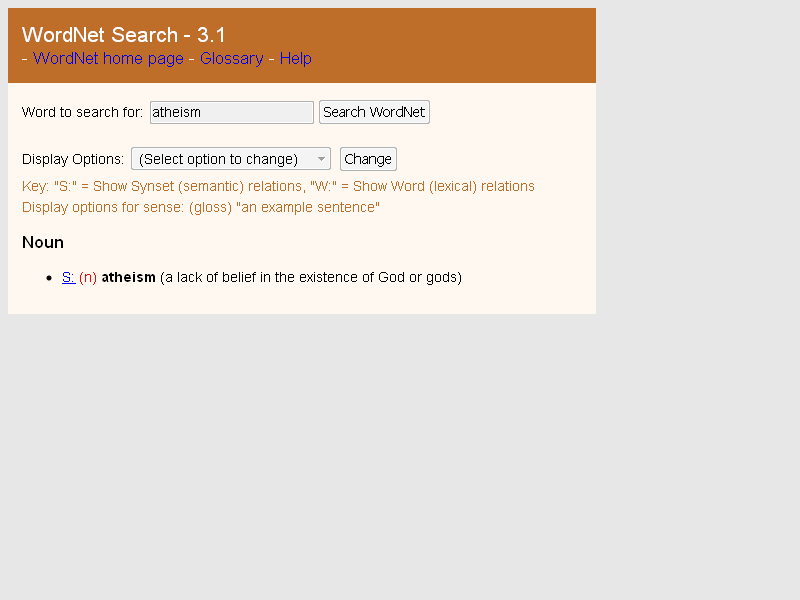Show synset relations via S: link
The image size is (800, 600).
(68, 278)
